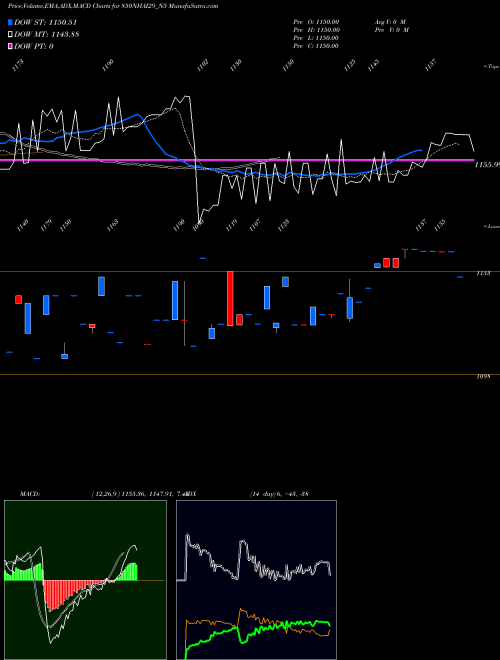Click the 1163 low label

pos(112,226)
